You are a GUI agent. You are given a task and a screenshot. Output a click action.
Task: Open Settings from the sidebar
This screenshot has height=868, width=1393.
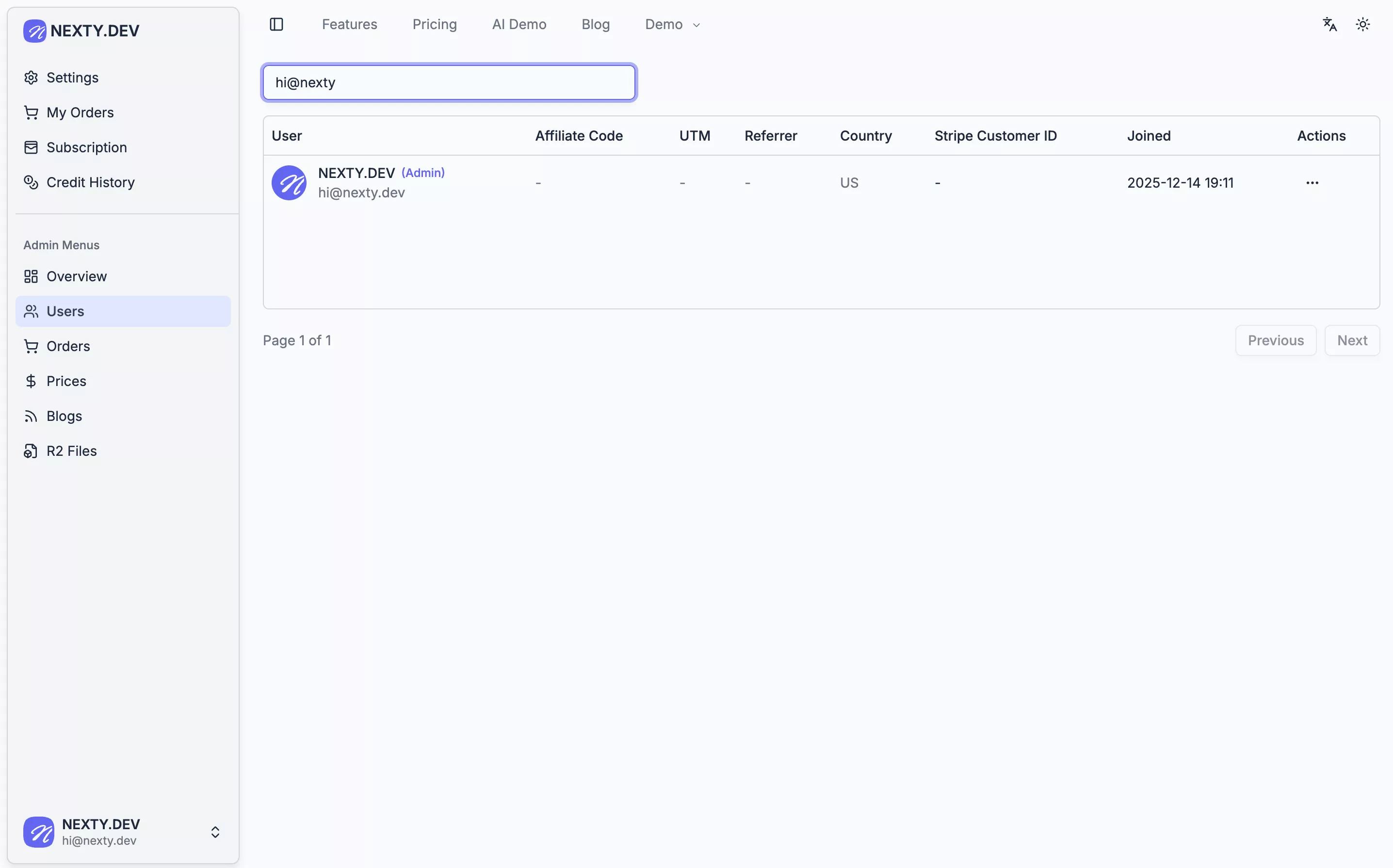[72, 78]
